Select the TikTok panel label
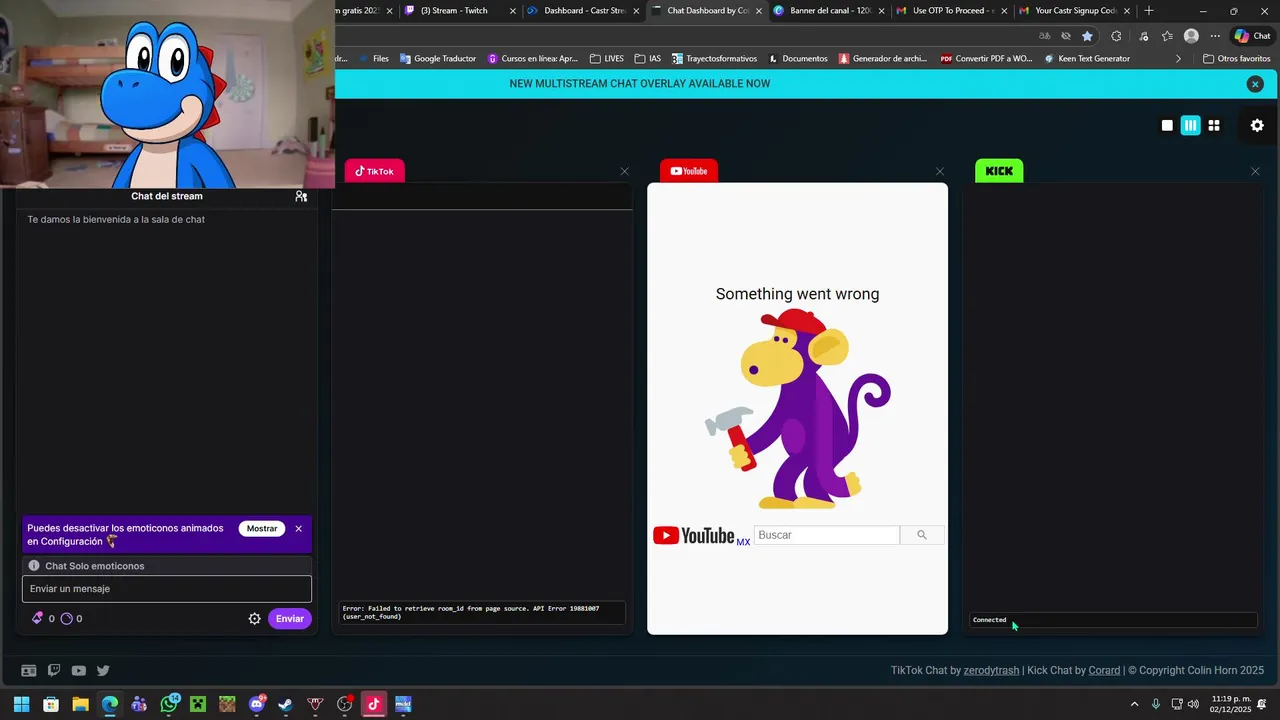This screenshot has width=1280, height=720. pos(374,171)
